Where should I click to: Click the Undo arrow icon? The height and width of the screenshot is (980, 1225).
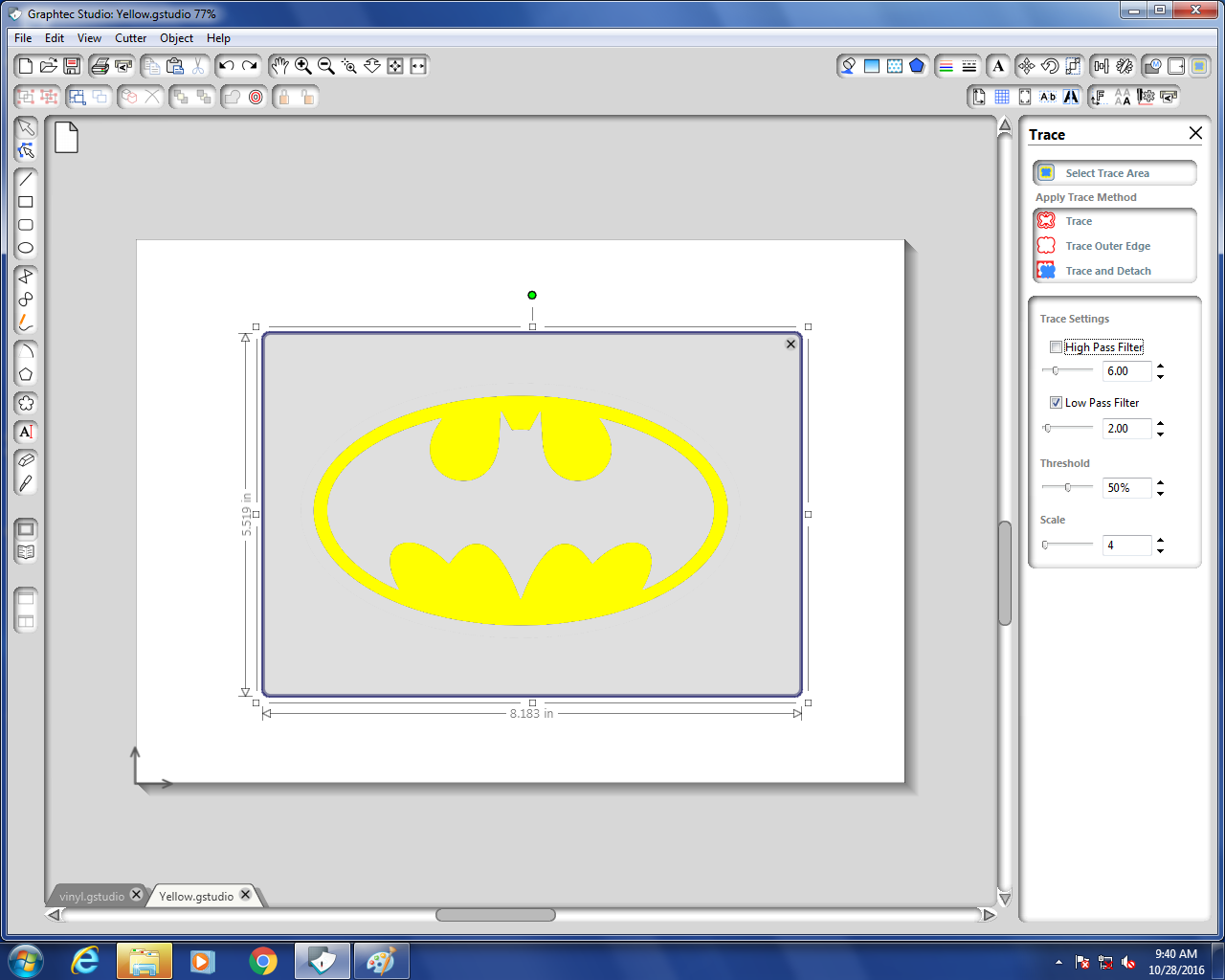pos(227,66)
